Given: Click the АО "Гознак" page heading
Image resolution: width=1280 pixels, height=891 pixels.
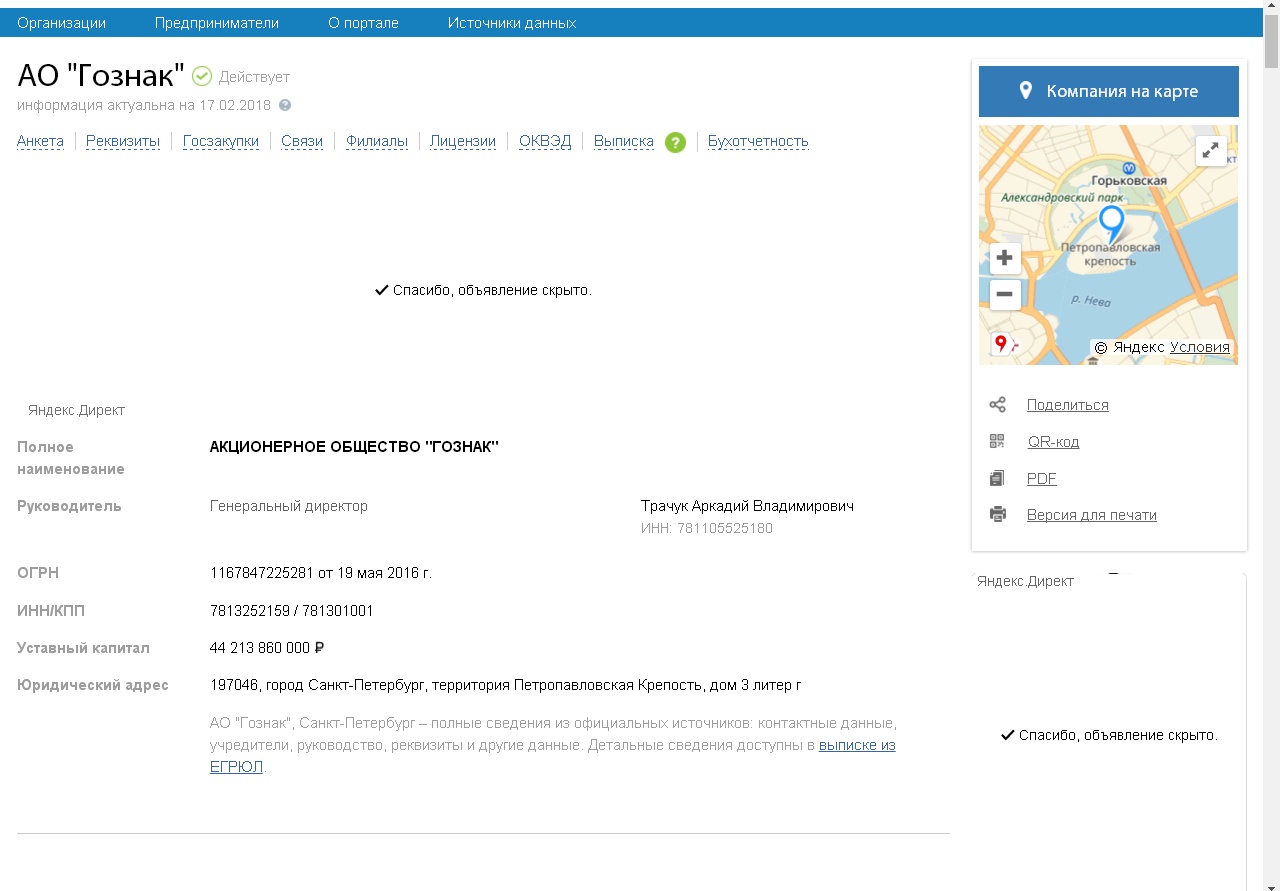Looking at the screenshot, I should pyautogui.click(x=101, y=76).
